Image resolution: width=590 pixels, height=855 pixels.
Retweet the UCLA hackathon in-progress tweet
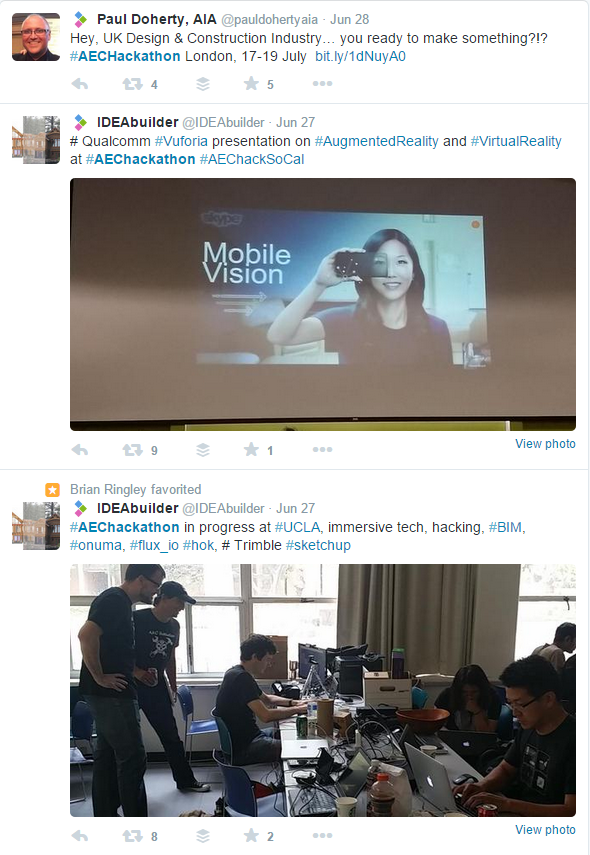click(x=133, y=836)
